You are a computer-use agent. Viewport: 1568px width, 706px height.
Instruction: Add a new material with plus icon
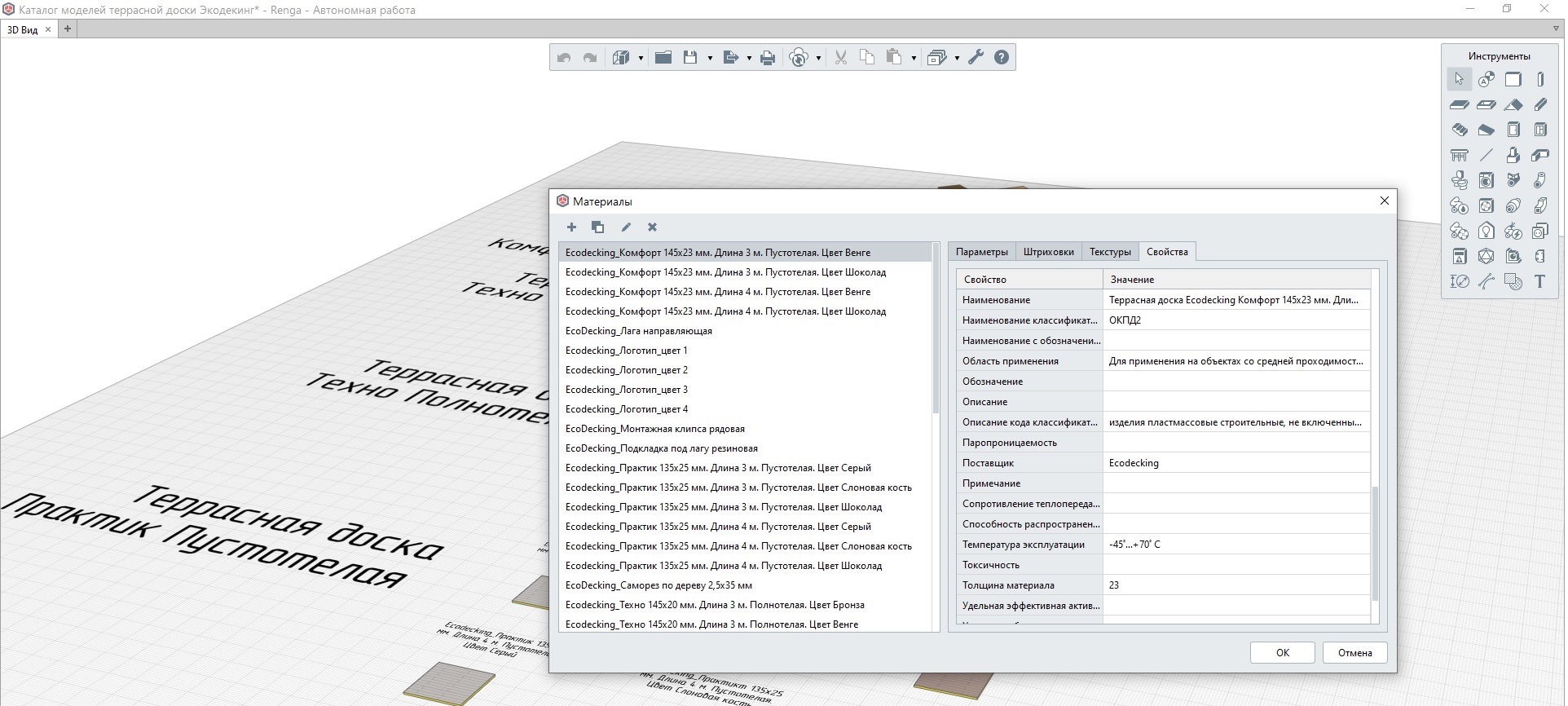[x=571, y=227]
